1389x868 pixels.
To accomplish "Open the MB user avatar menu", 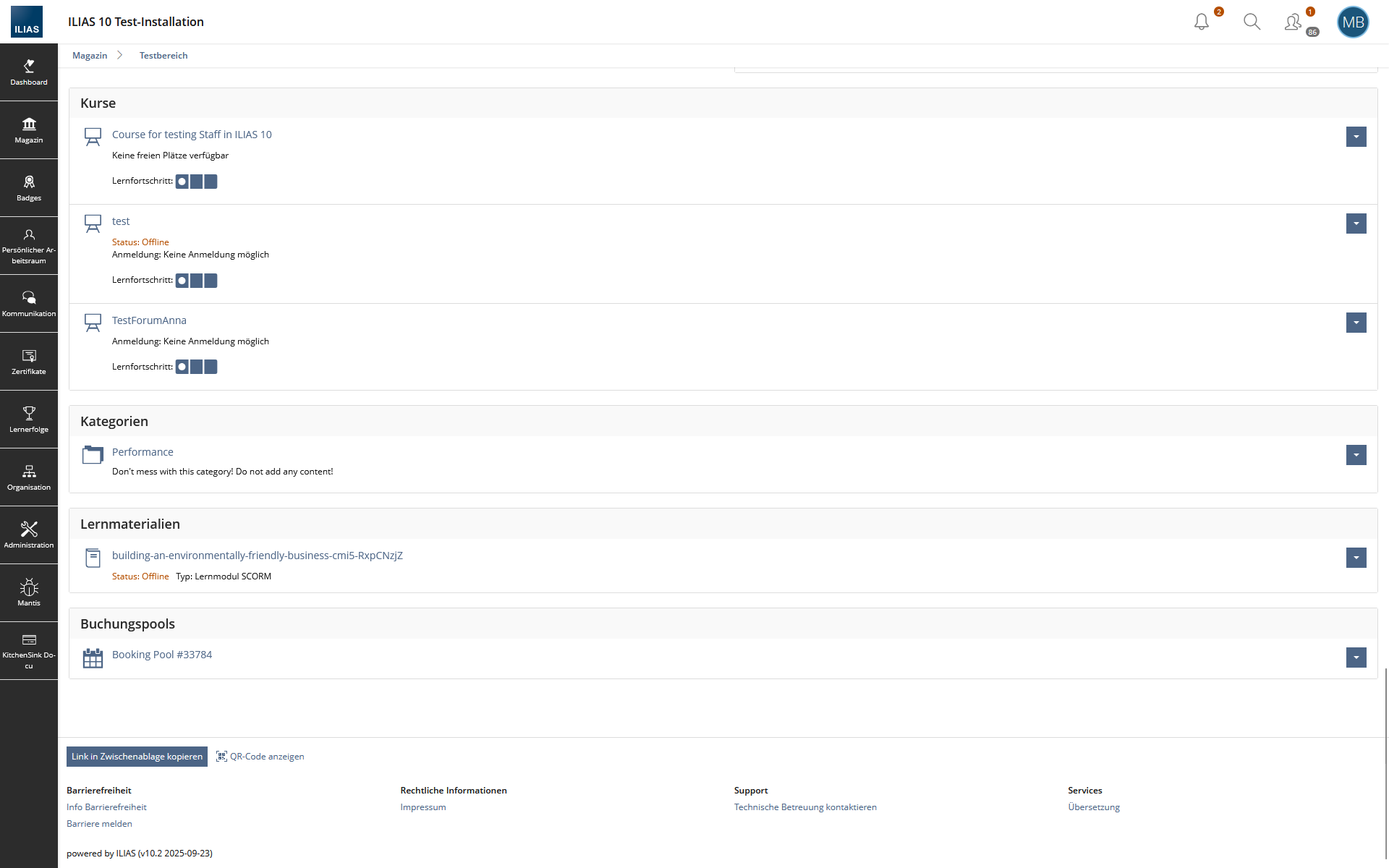I will (1352, 22).
